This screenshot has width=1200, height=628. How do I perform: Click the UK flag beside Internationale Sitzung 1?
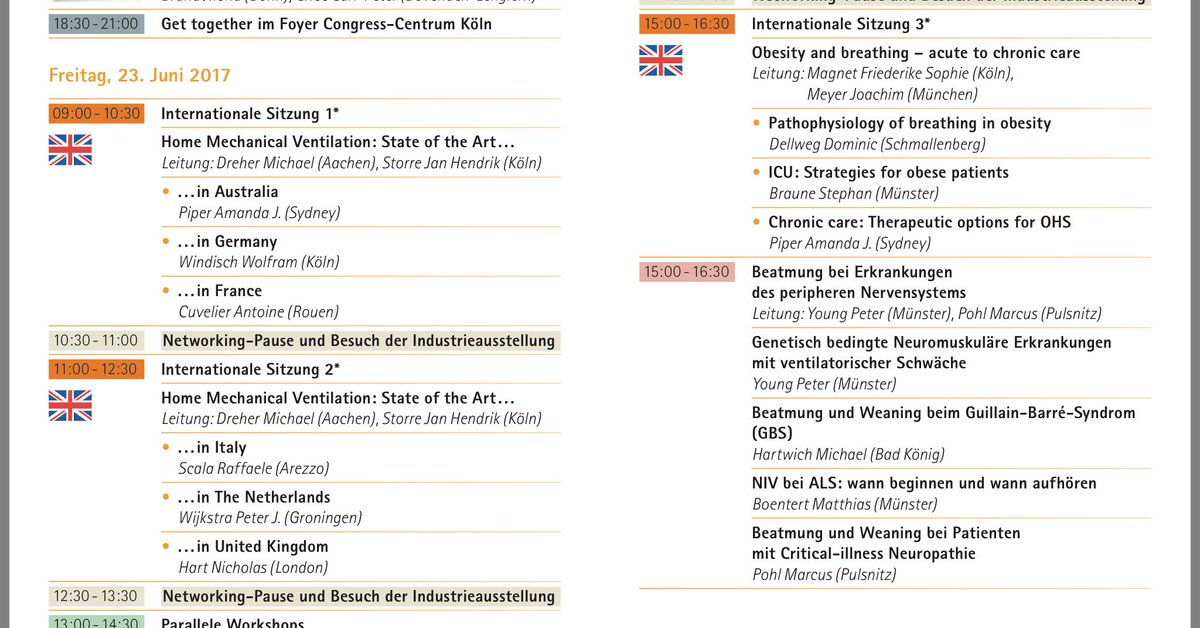tap(70, 149)
